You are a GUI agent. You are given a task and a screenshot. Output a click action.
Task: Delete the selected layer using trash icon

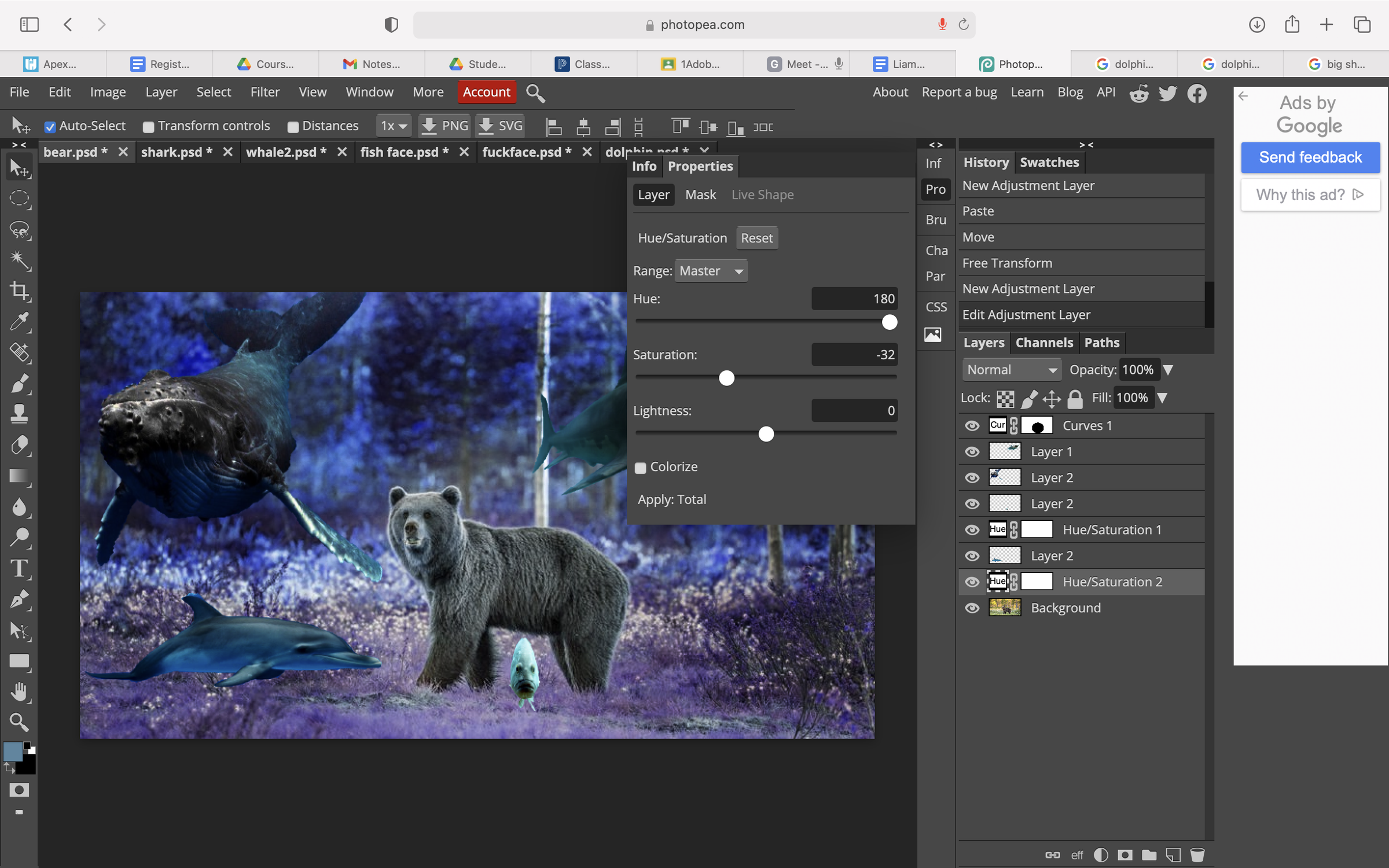1197,855
